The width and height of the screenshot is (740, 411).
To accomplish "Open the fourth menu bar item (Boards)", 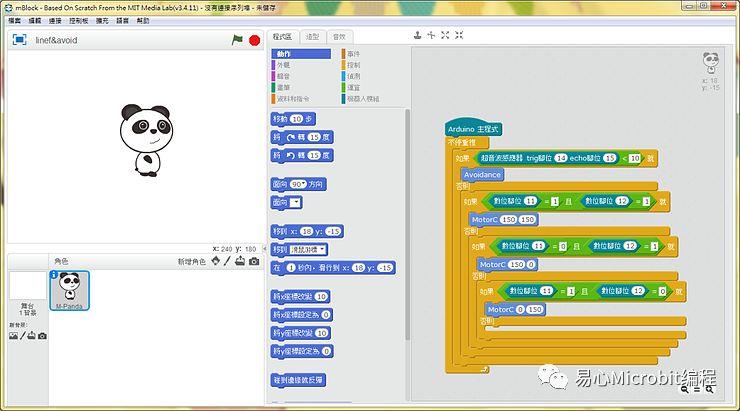I will pos(79,21).
